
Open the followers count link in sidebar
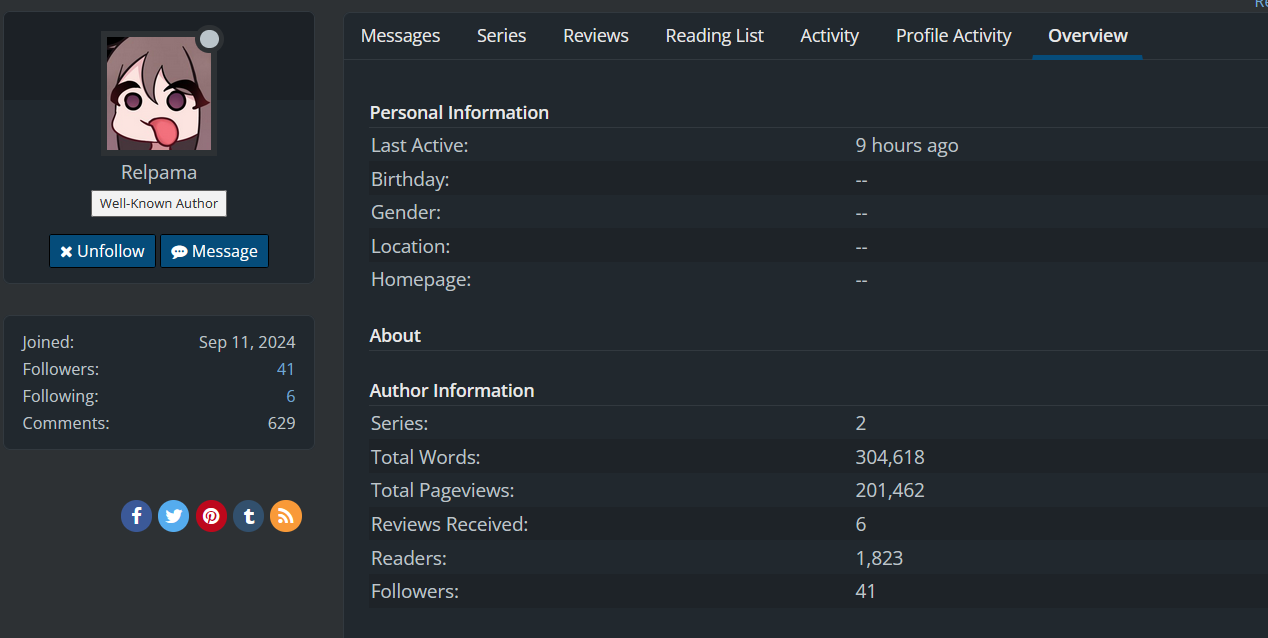(x=286, y=370)
